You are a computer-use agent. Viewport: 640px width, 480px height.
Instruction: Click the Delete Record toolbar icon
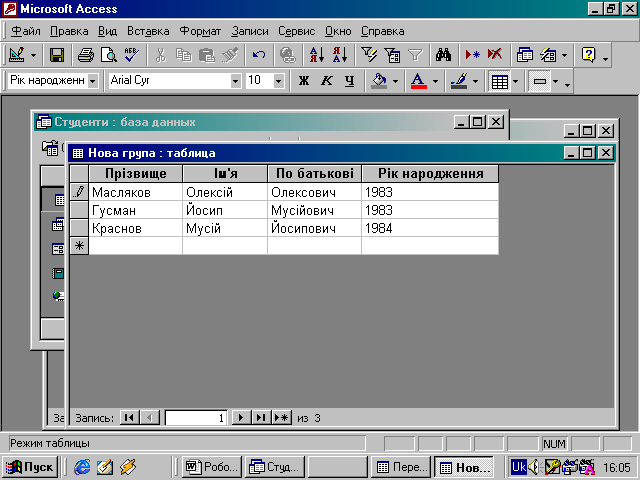coord(495,55)
